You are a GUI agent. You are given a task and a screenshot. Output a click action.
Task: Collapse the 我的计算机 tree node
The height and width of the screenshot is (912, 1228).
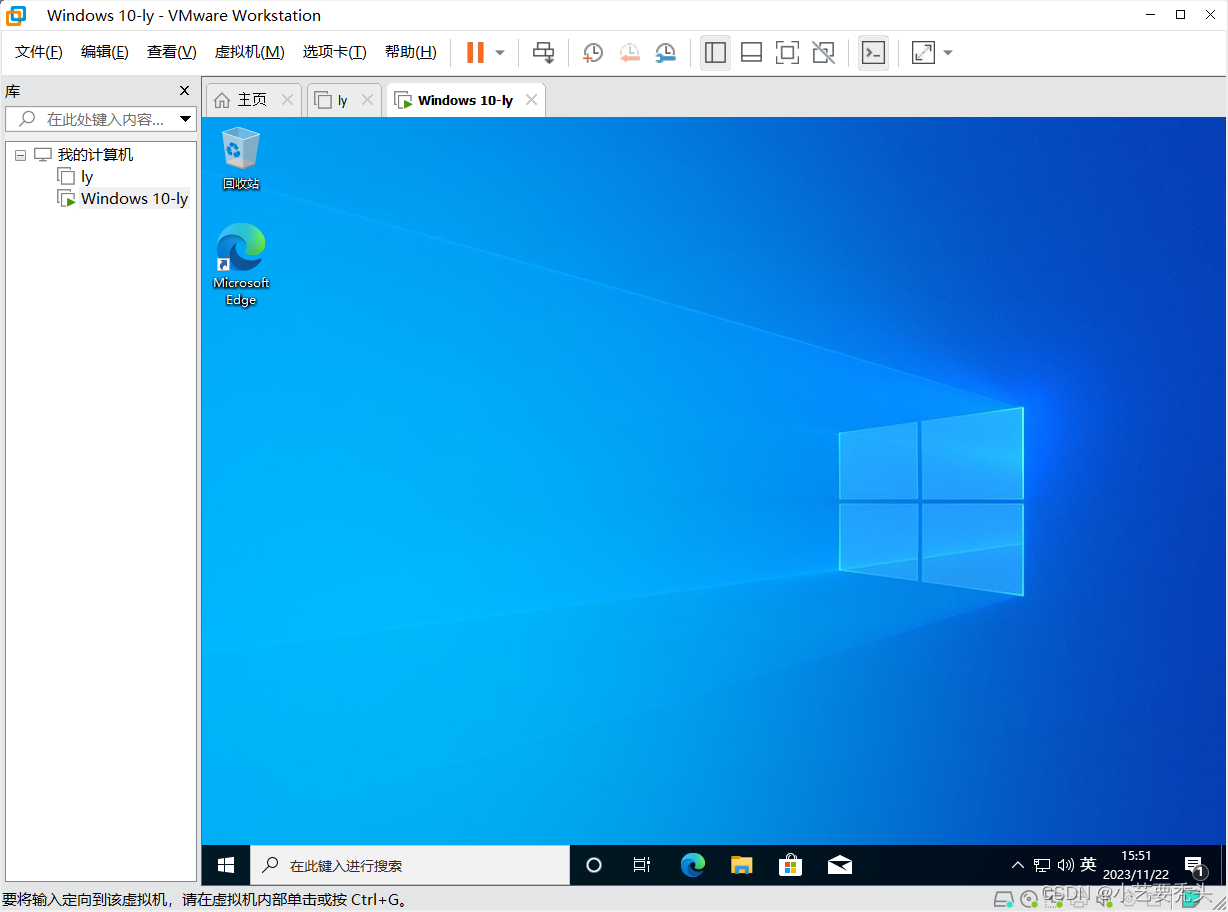pos(20,154)
